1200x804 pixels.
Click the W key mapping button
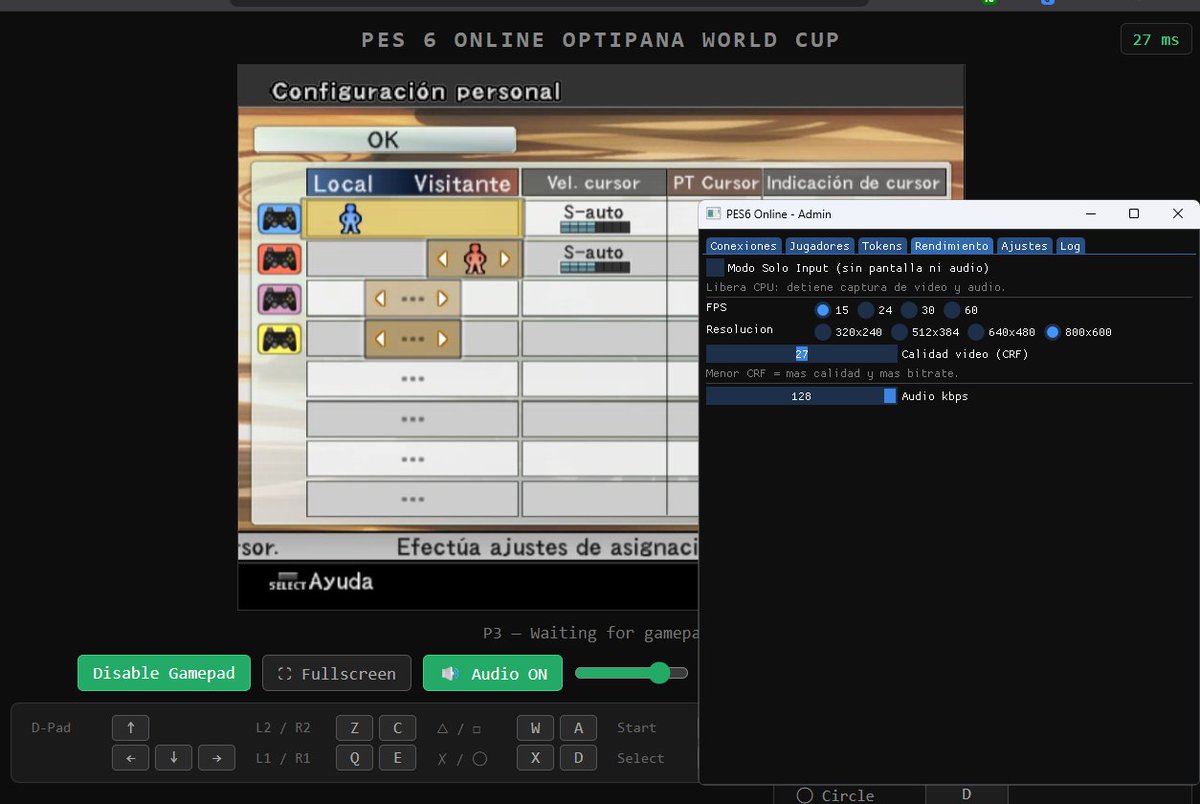pos(536,728)
